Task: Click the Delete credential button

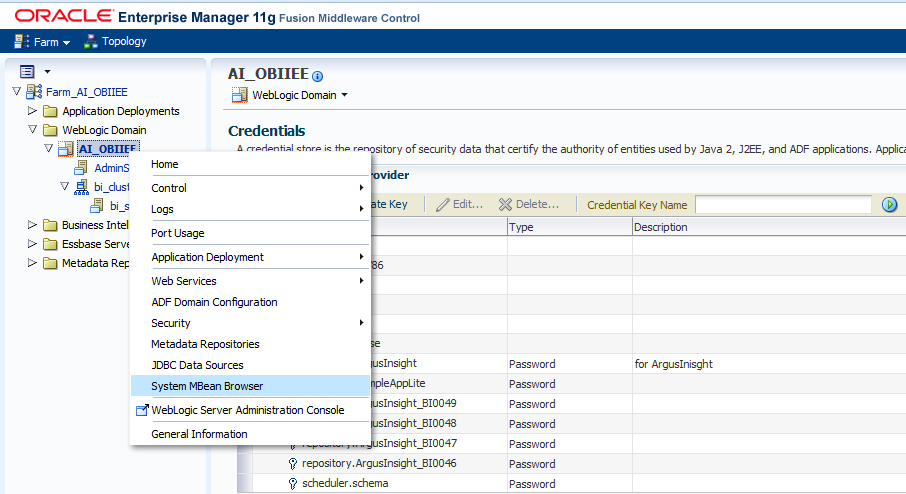Action: pos(529,204)
